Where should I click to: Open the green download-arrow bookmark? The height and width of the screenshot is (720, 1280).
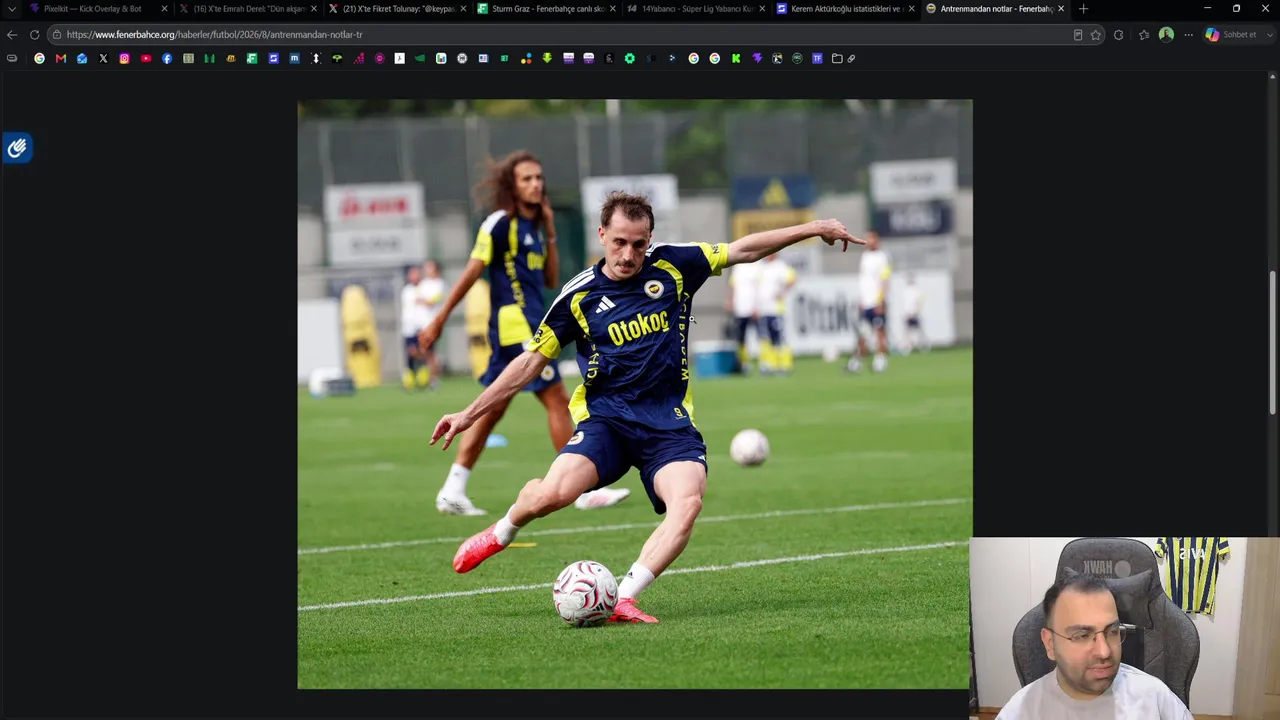(x=547, y=58)
